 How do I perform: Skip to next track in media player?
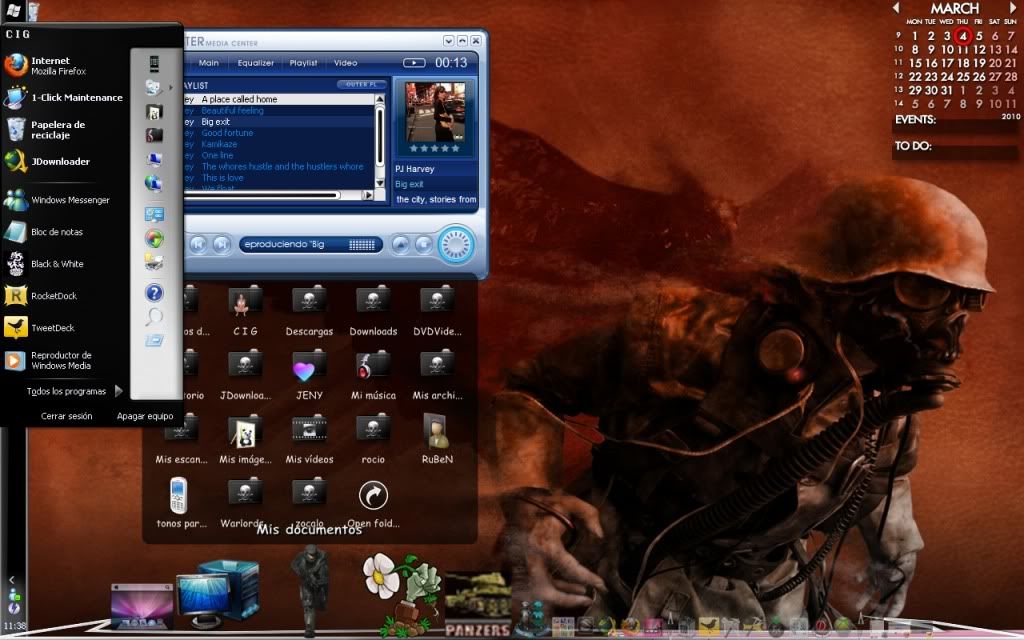point(222,244)
